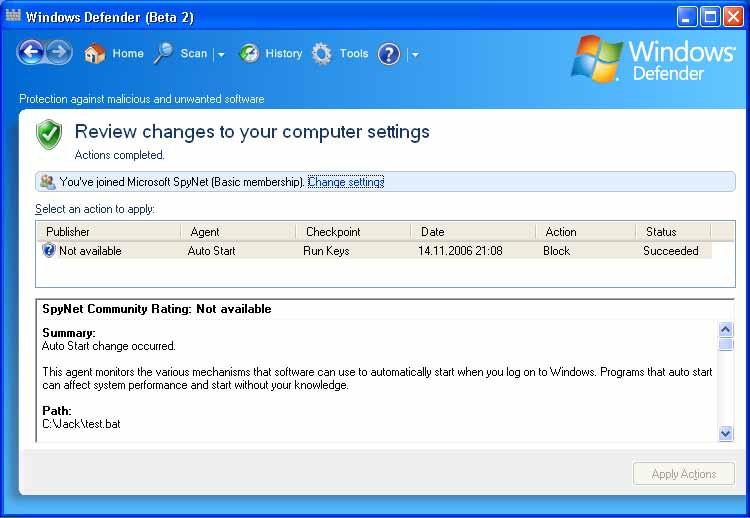The width and height of the screenshot is (750, 518).
Task: Sort by the Agent column header
Action: click(238, 231)
